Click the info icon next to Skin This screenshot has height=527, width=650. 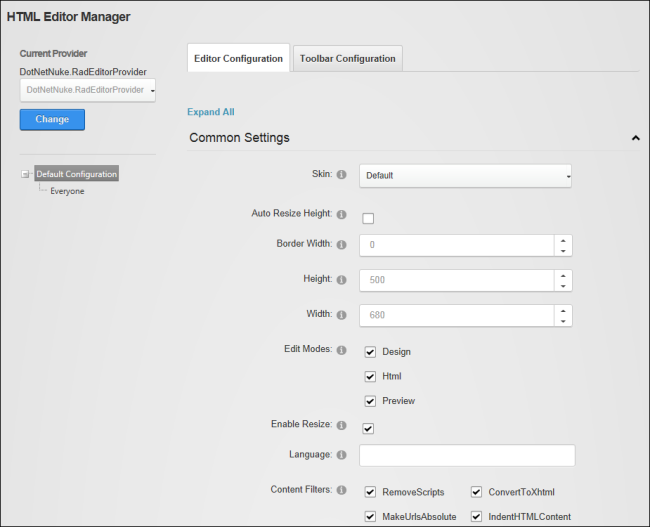tap(341, 175)
